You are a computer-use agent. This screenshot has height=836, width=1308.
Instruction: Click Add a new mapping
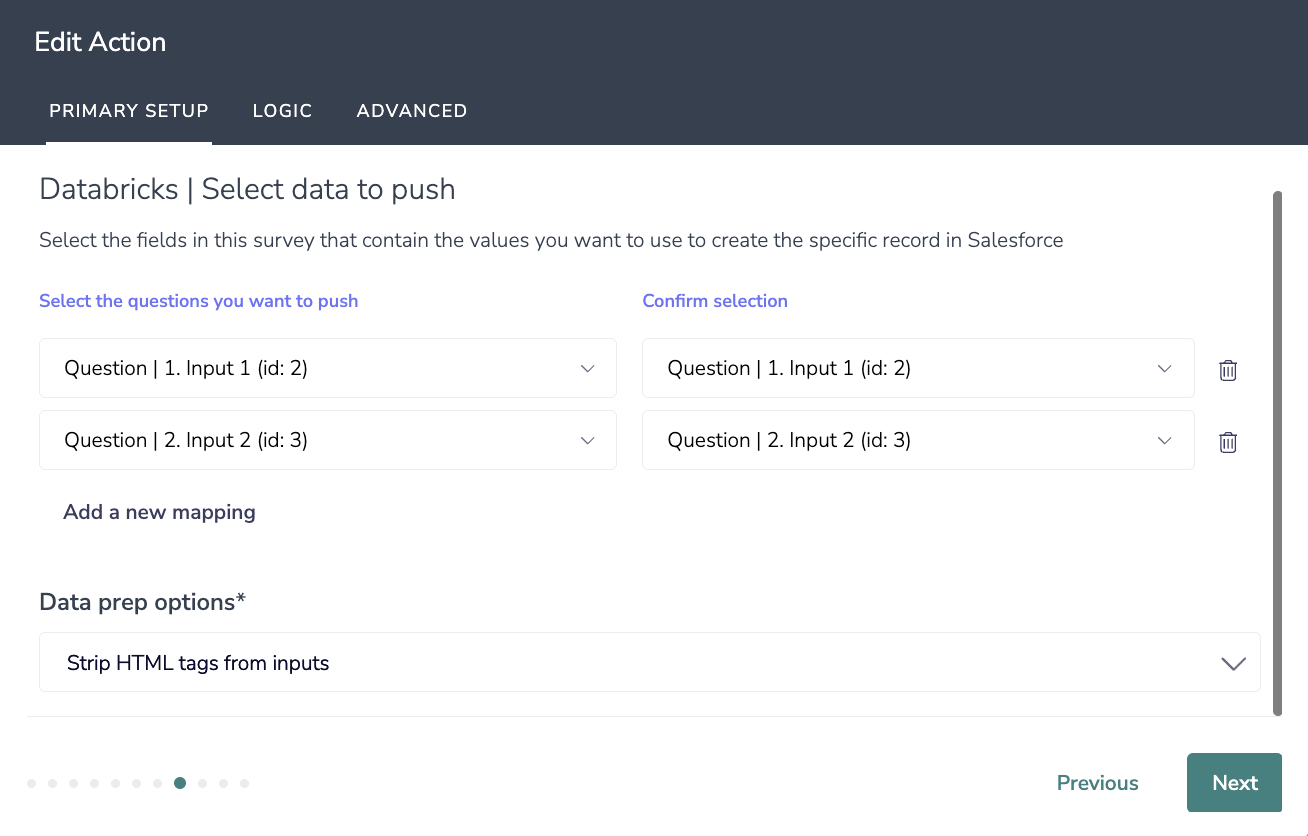point(159,512)
